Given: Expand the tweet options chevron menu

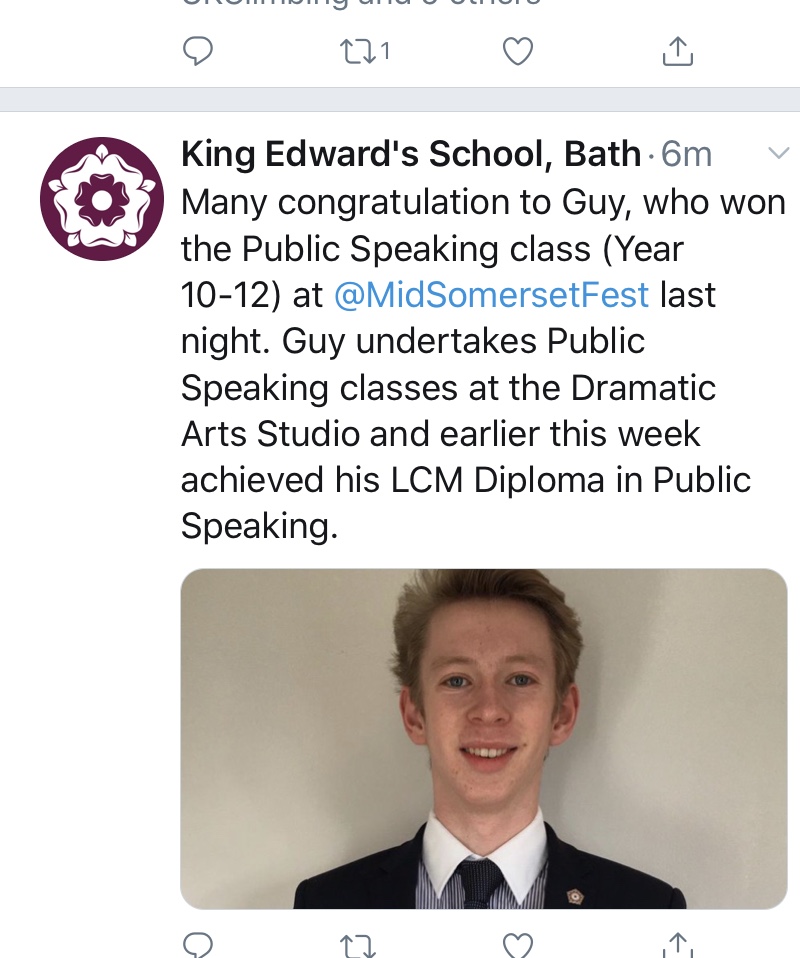Looking at the screenshot, I should (x=778, y=153).
